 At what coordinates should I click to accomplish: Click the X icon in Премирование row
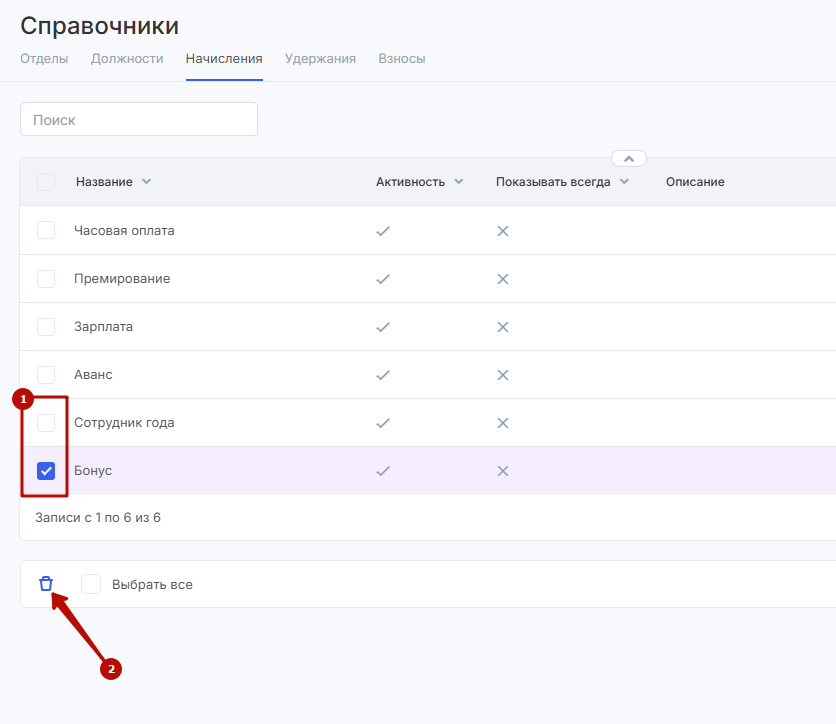tap(503, 279)
